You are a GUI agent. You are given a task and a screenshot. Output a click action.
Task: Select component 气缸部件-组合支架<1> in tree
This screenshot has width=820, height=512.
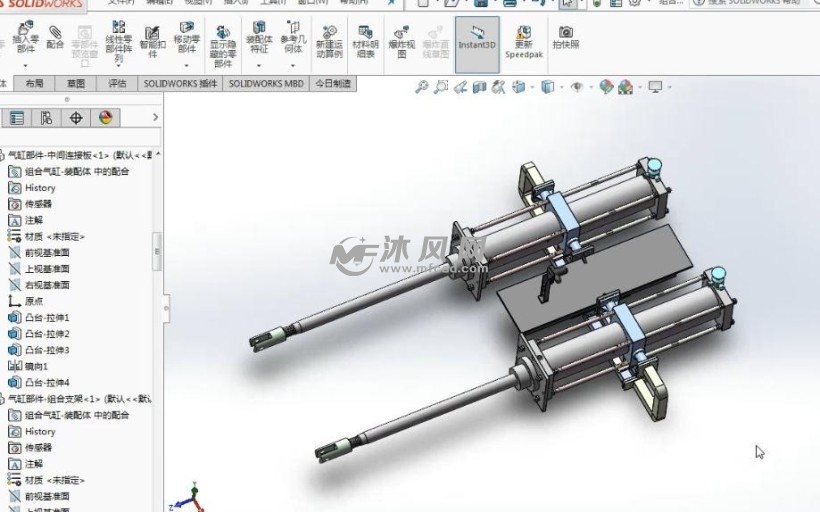77,399
